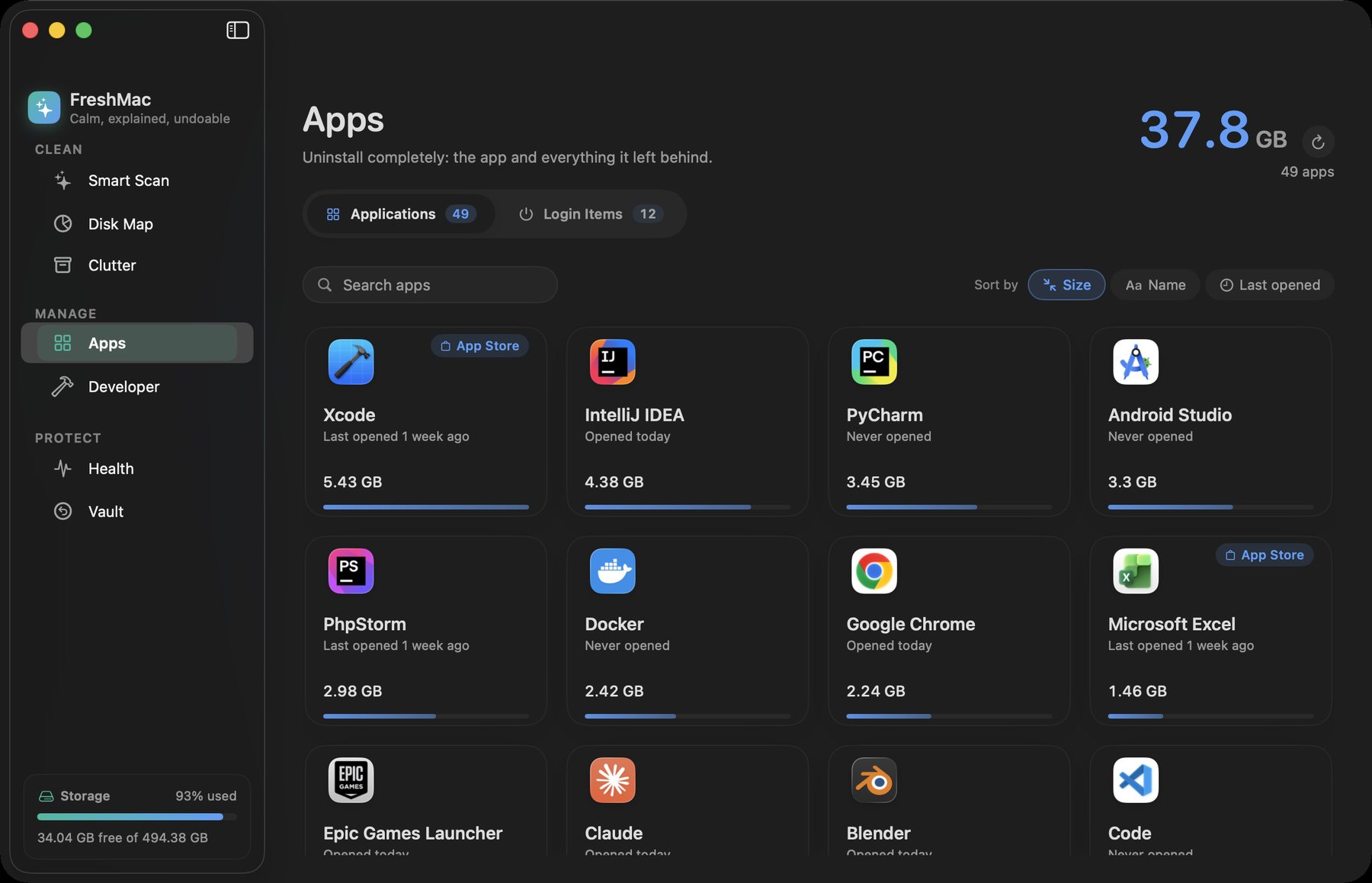1372x883 pixels.
Task: Open Smart Scan in sidebar
Action: pos(137,181)
